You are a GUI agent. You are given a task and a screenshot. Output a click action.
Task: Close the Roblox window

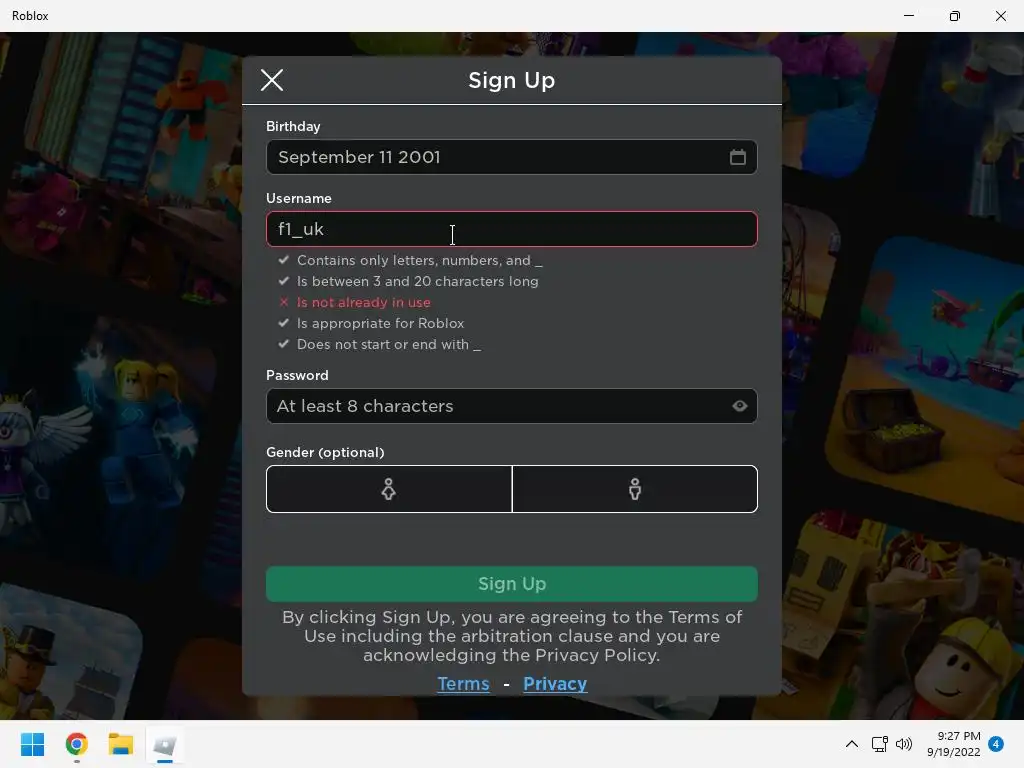coord(1000,16)
